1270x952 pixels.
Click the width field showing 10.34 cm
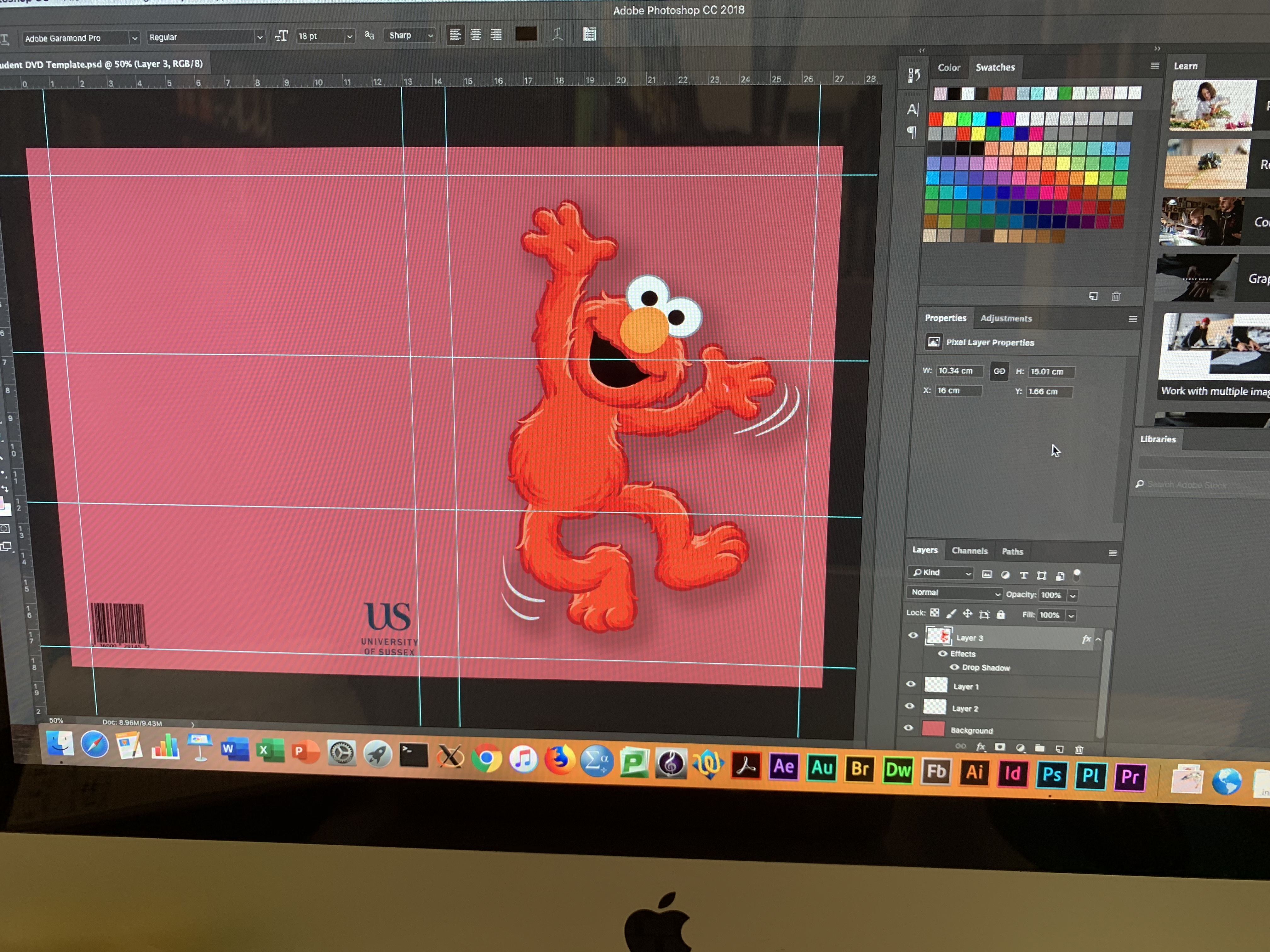coord(959,371)
